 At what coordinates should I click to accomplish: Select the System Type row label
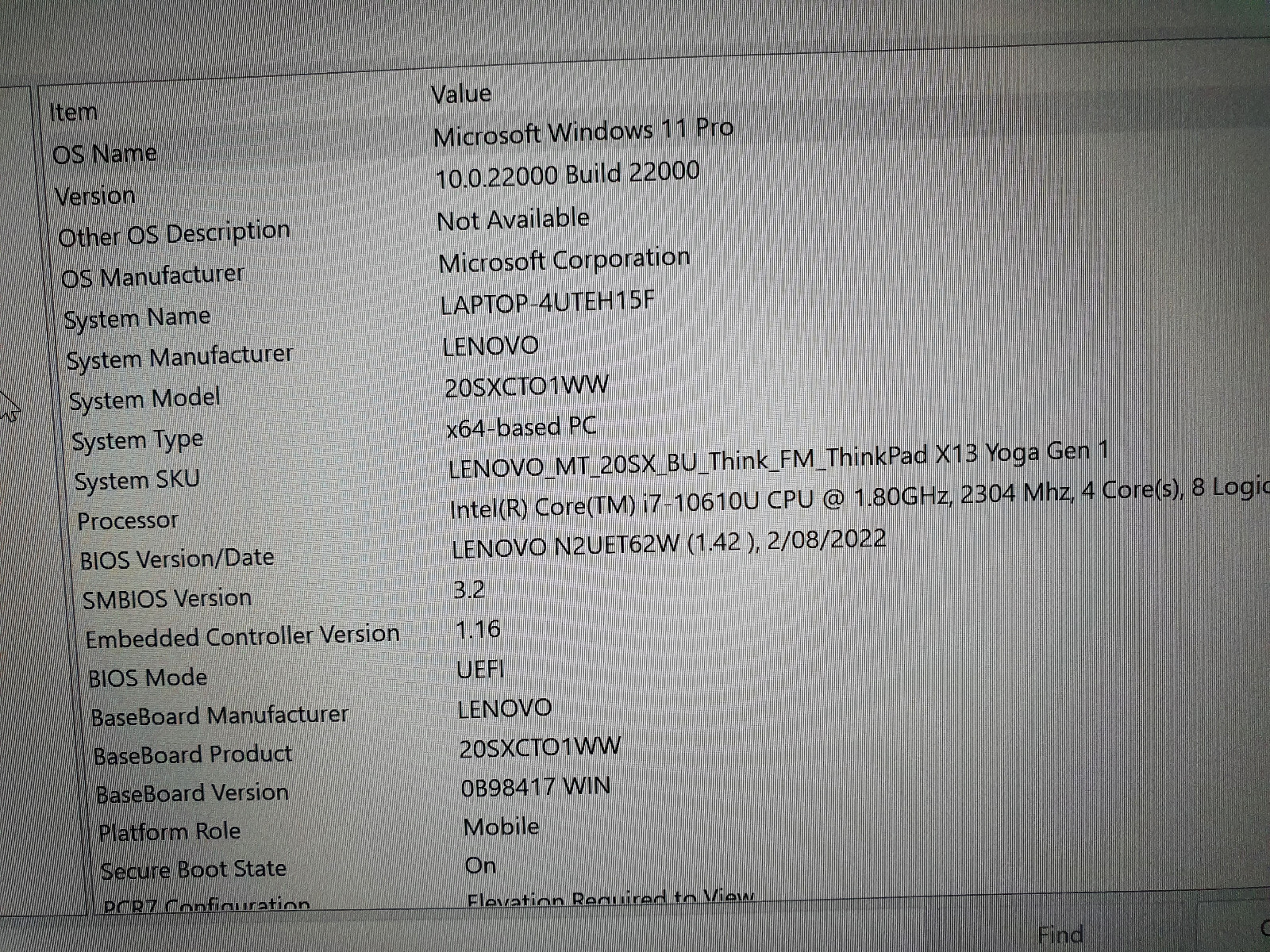tap(138, 441)
